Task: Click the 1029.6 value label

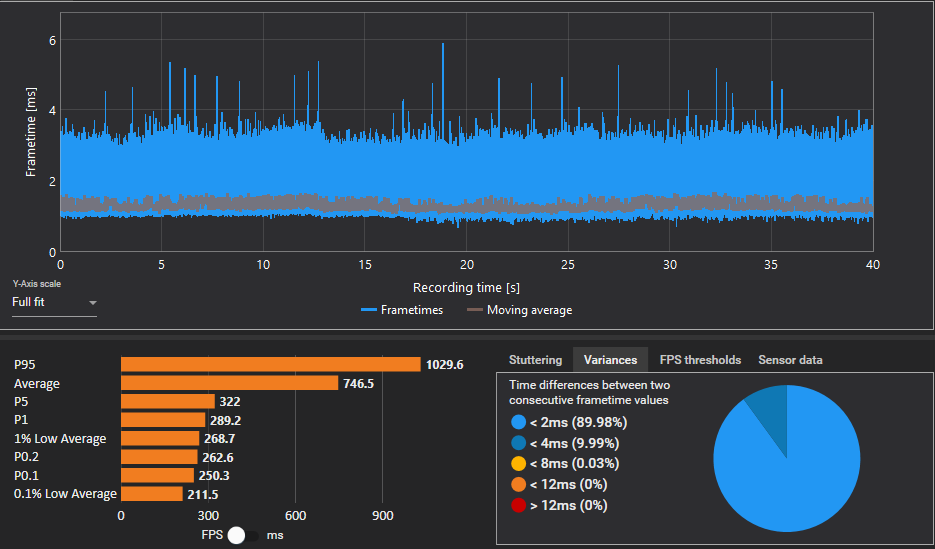Action: pos(445,364)
